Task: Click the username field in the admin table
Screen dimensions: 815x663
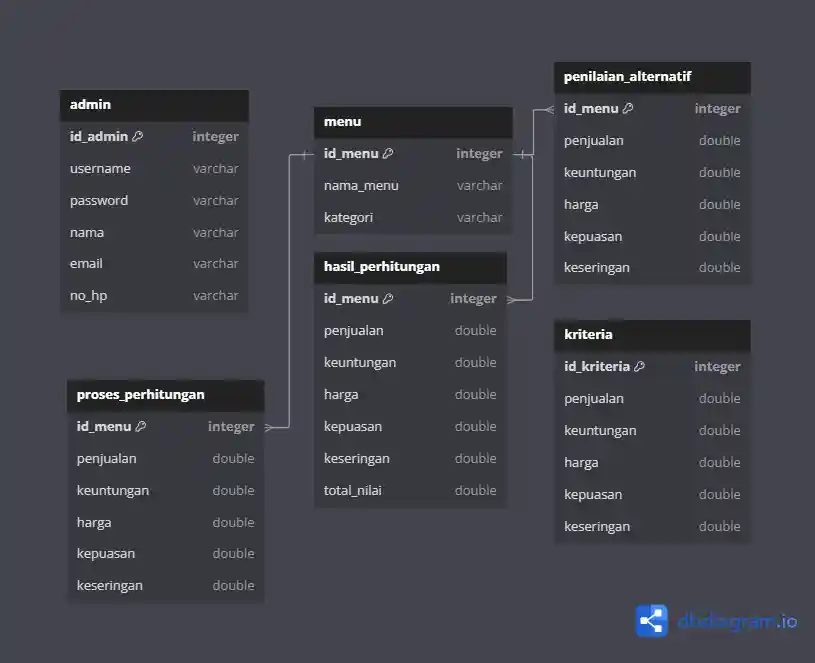Action: 154,169
